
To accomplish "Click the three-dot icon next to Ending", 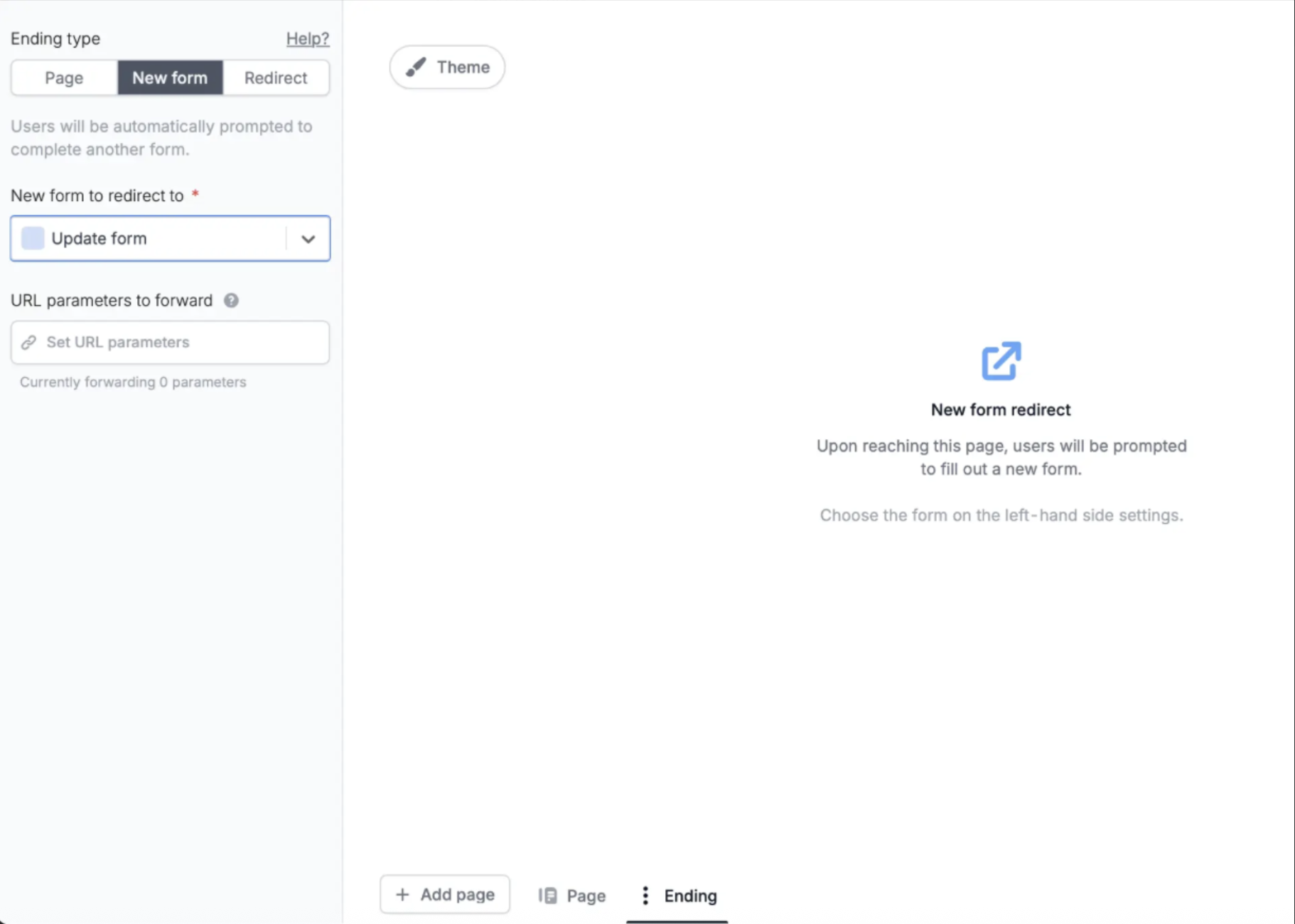I will [x=645, y=896].
